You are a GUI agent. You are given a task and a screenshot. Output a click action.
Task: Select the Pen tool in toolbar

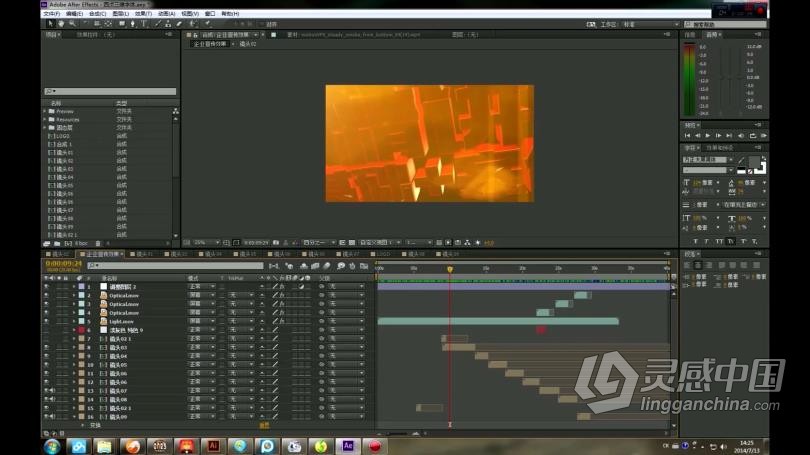click(x=133, y=24)
